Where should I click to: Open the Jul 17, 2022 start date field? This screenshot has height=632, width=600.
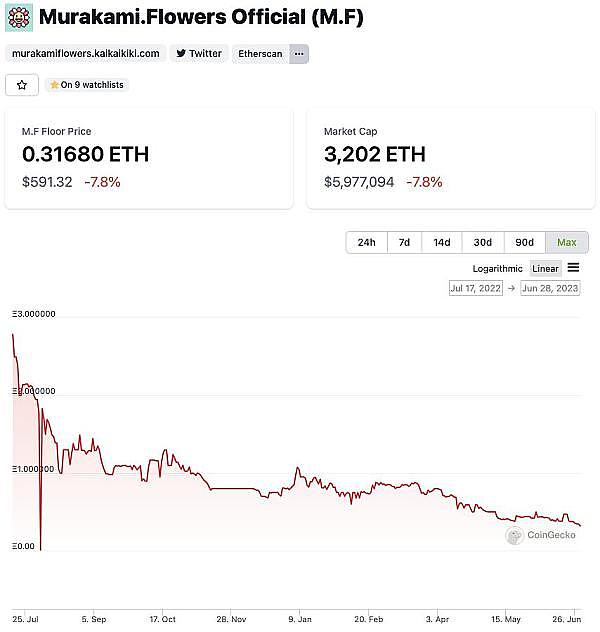476,288
